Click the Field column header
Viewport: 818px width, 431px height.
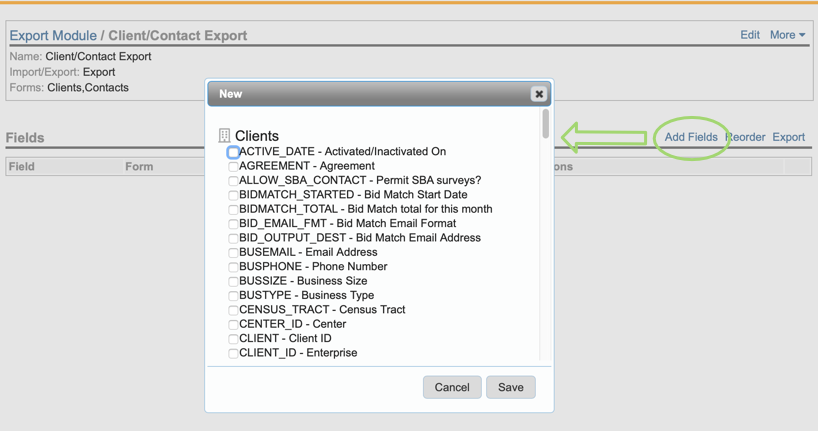[x=22, y=167]
